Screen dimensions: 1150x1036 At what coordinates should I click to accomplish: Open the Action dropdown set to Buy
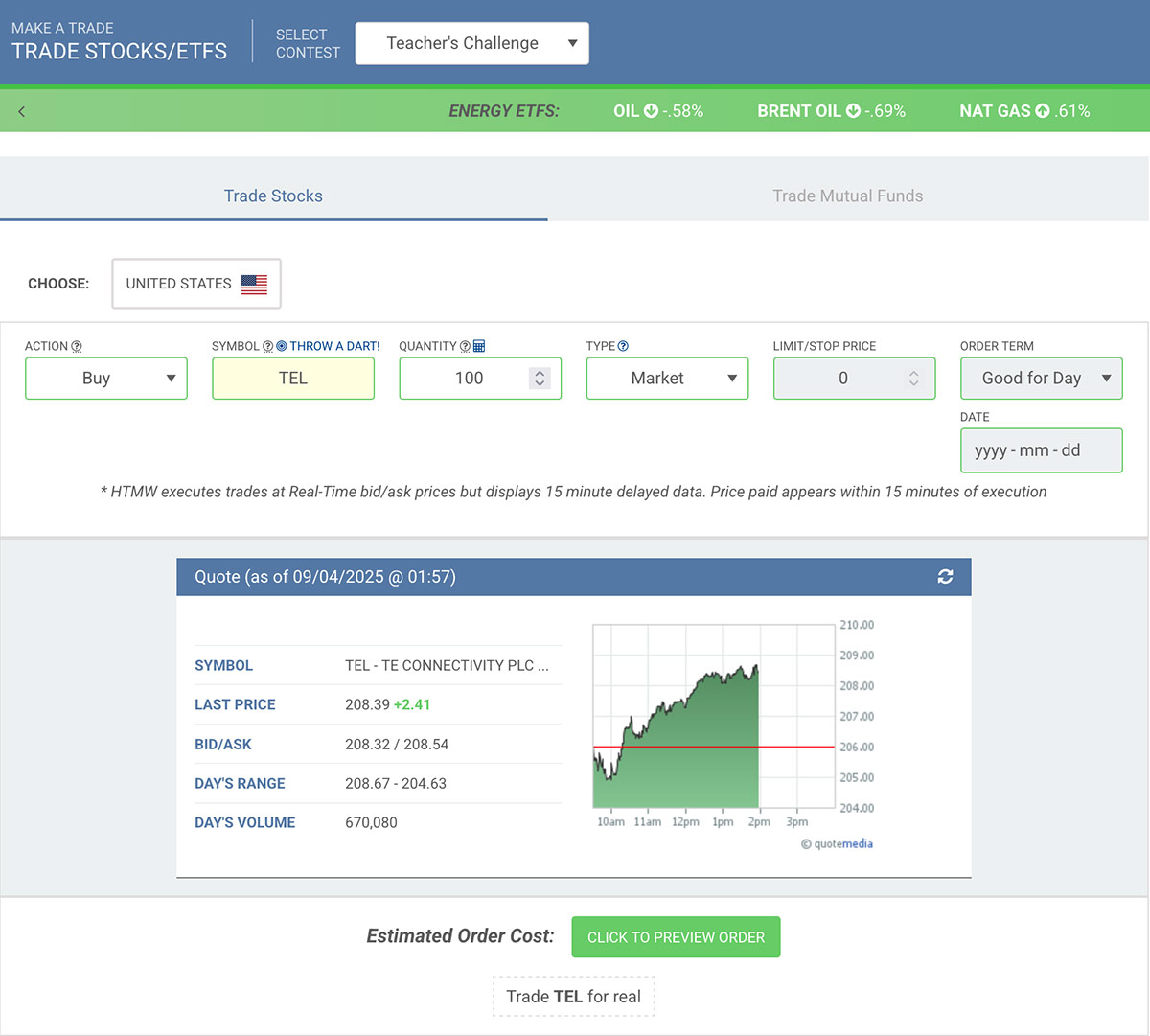click(x=105, y=379)
